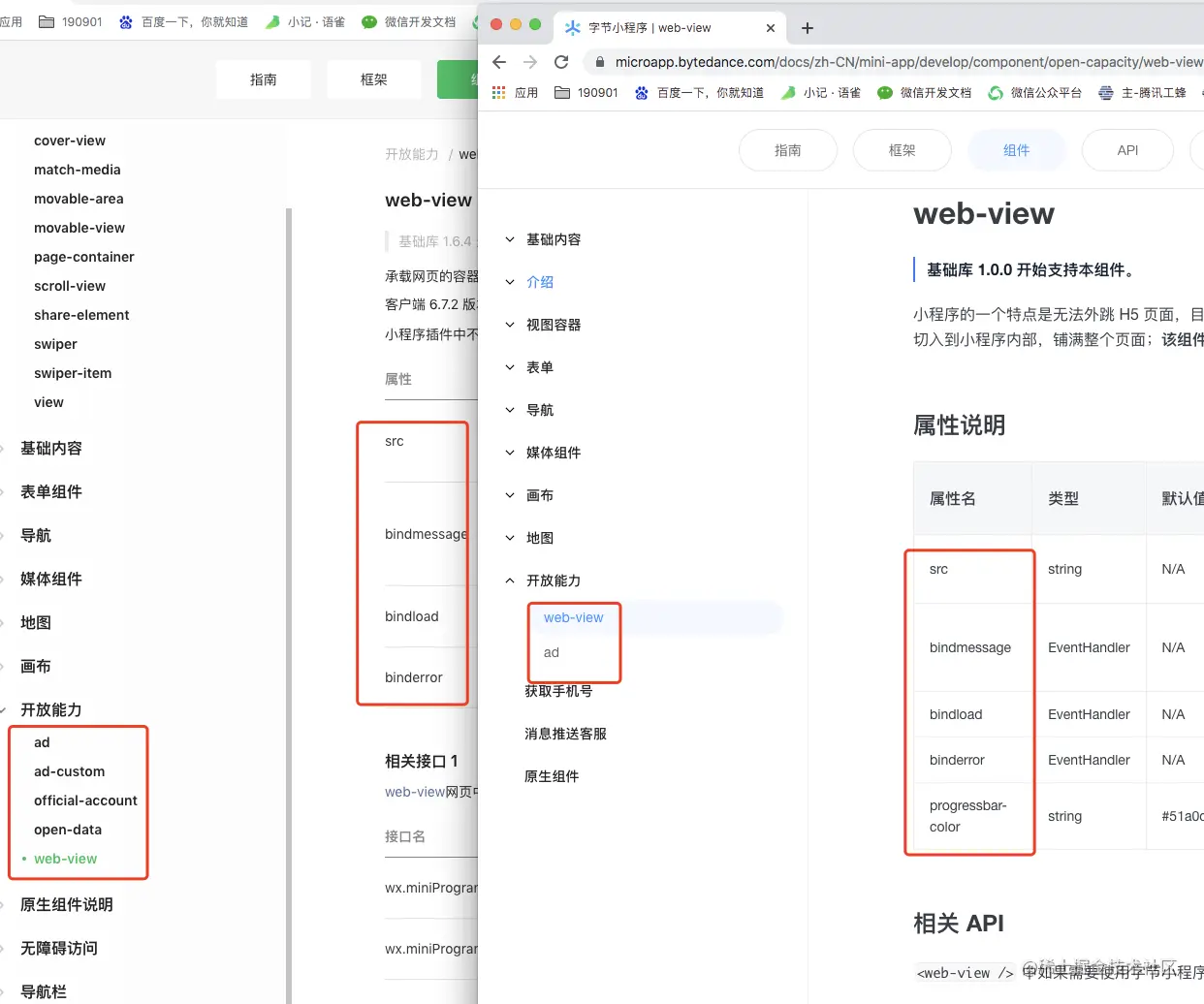This screenshot has height=1004, width=1204.
Task: Switch to 框架 tab in bytedance docs
Action: tap(903, 150)
